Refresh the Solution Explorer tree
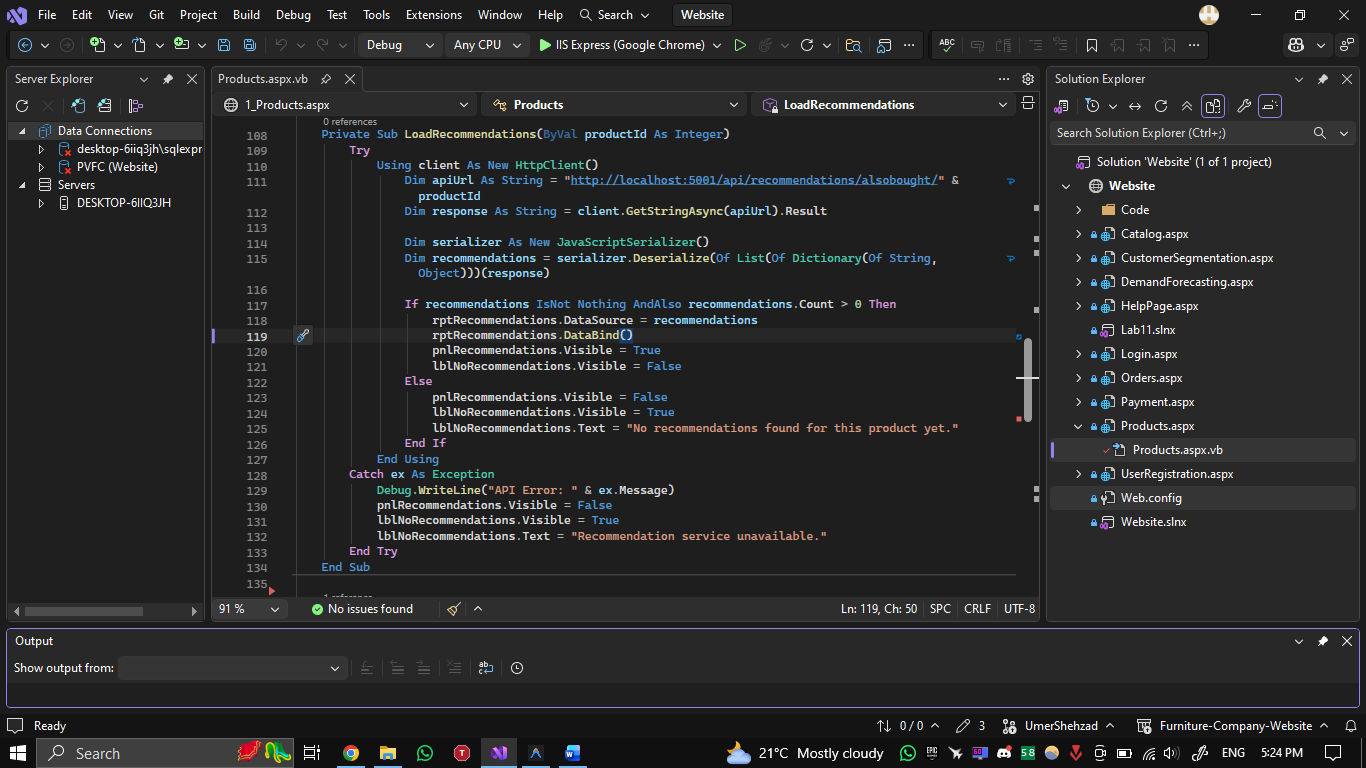The image size is (1366, 768). click(1161, 106)
